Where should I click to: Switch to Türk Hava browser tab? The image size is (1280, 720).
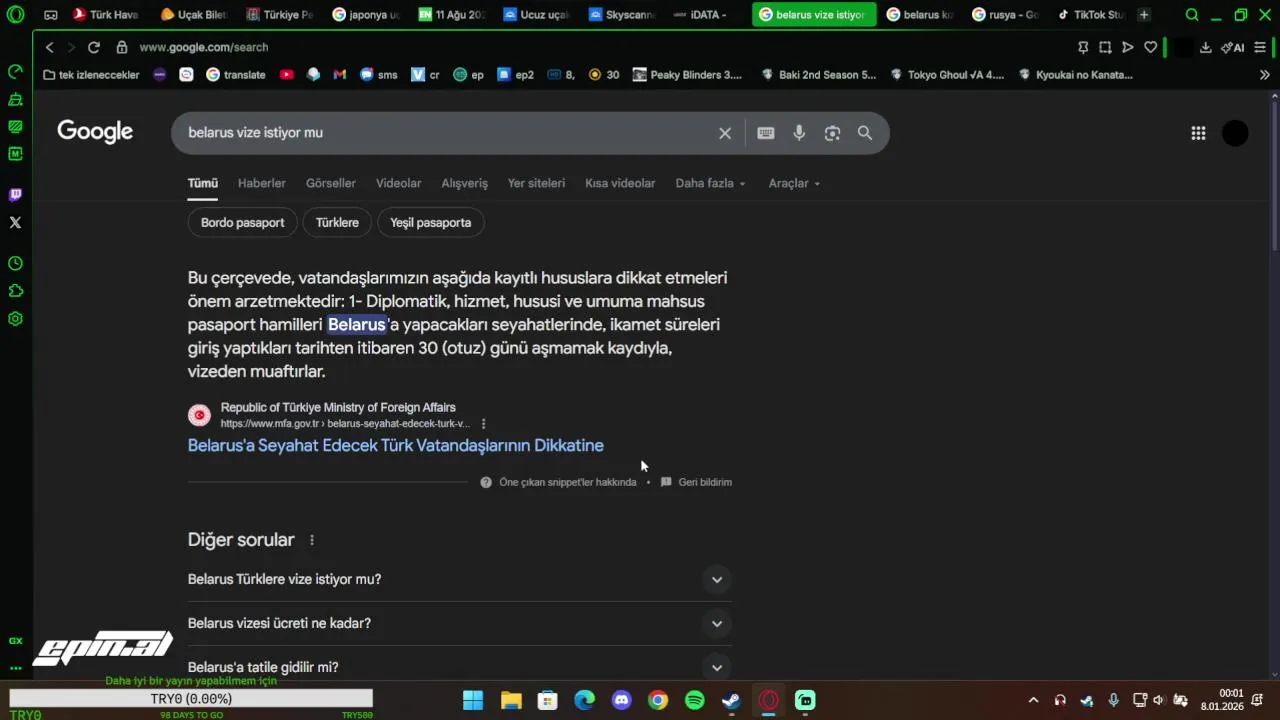coord(105,15)
